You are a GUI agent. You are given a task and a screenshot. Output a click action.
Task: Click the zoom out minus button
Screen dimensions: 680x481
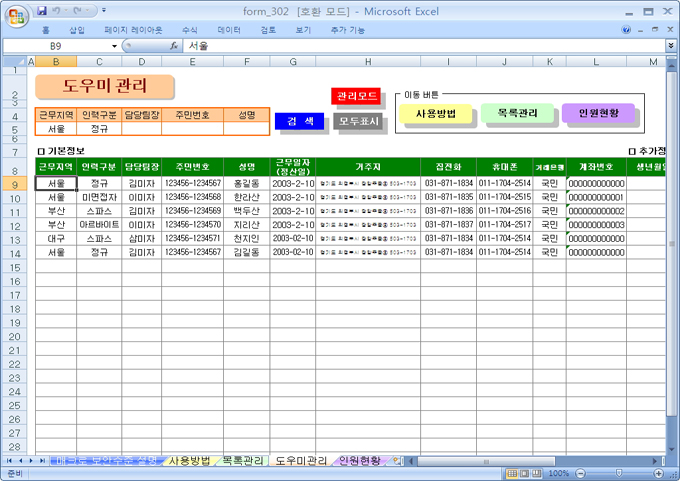579,473
